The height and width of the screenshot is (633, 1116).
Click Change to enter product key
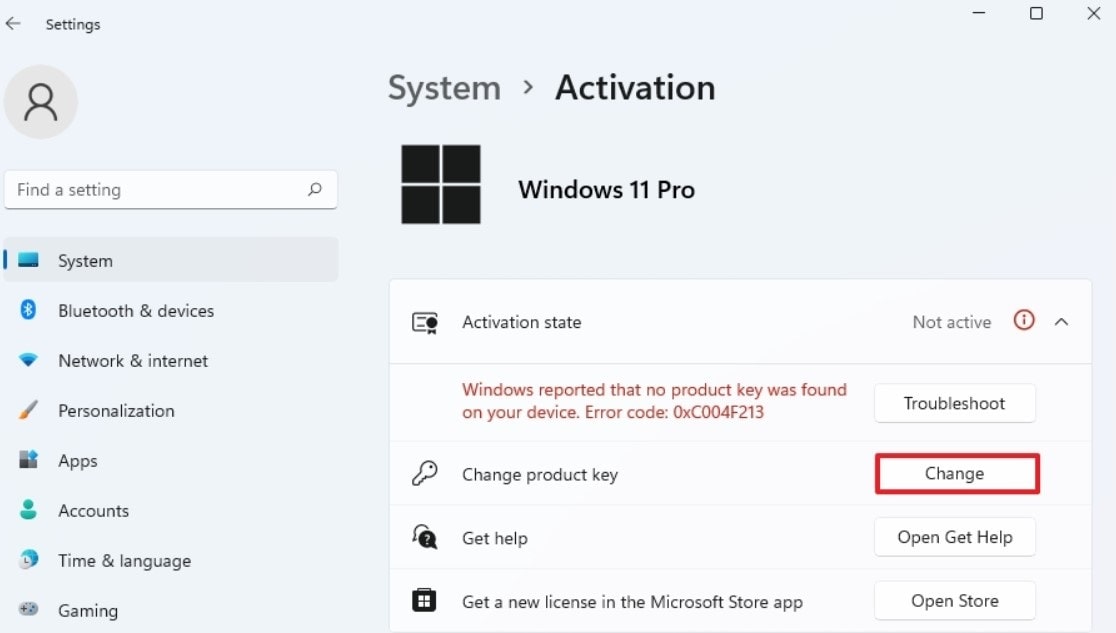coord(957,474)
